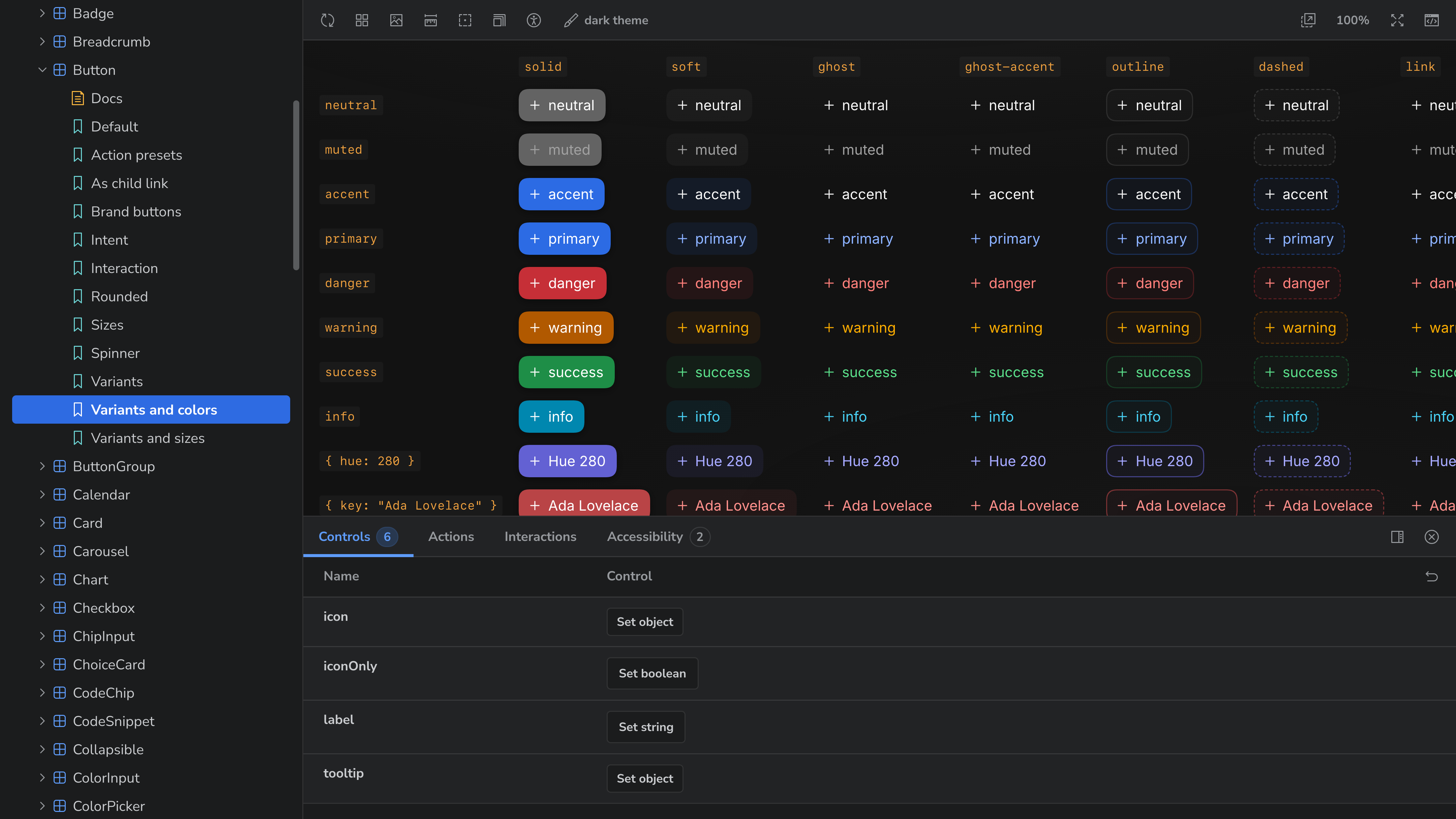Select the Rounded story

pos(151,296)
